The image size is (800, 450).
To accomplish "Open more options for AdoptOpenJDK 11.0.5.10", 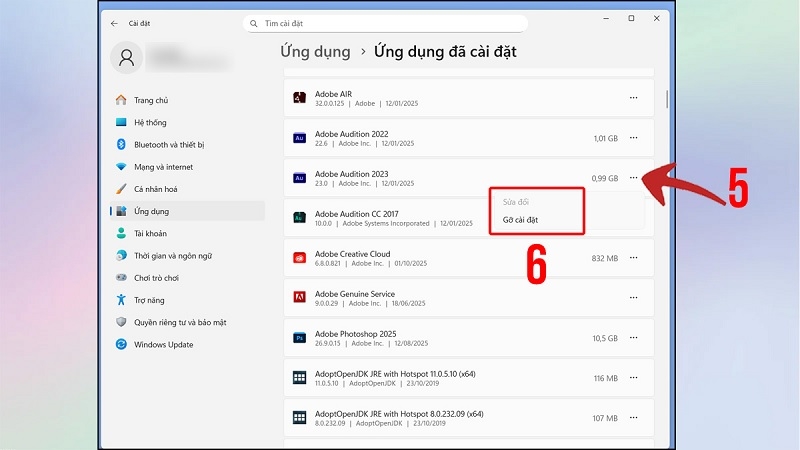I will point(633,378).
